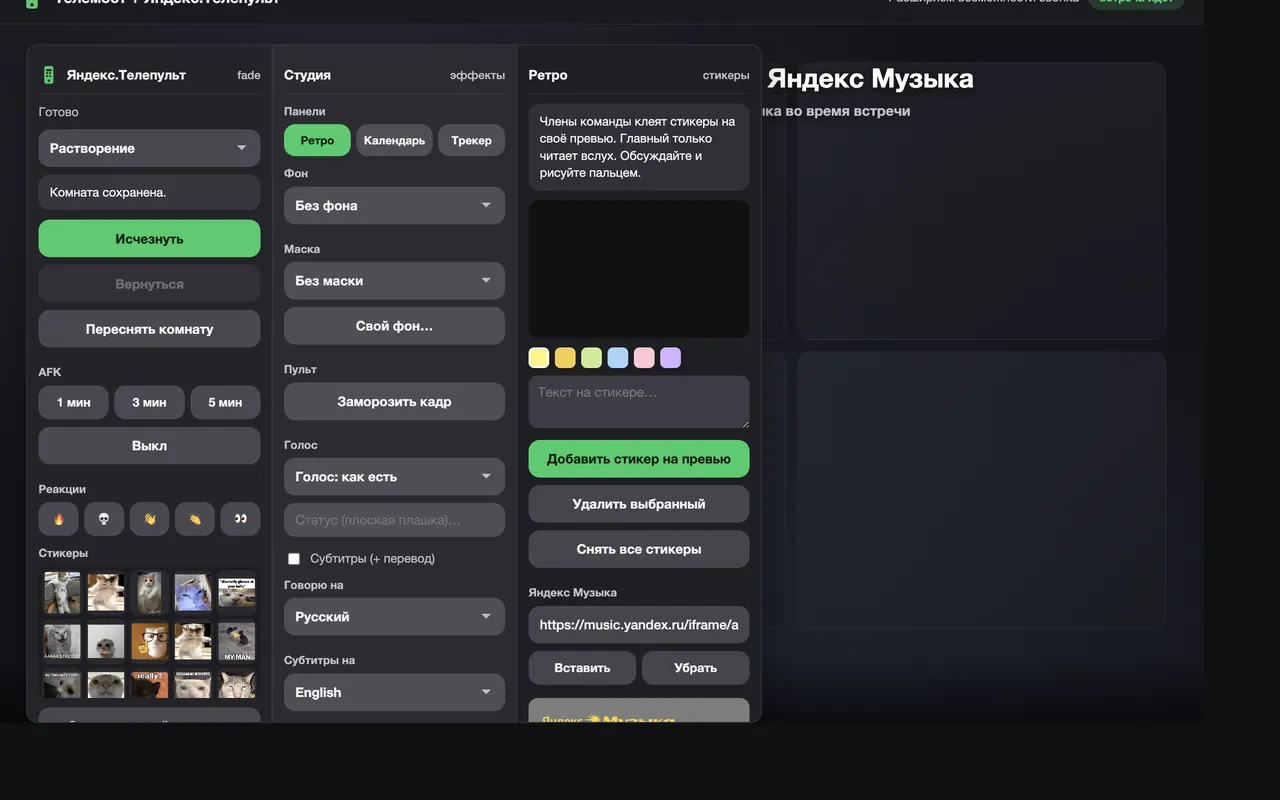This screenshot has width=1280, height=800.
Task: Click Переснять комнату button
Action: (x=149, y=329)
